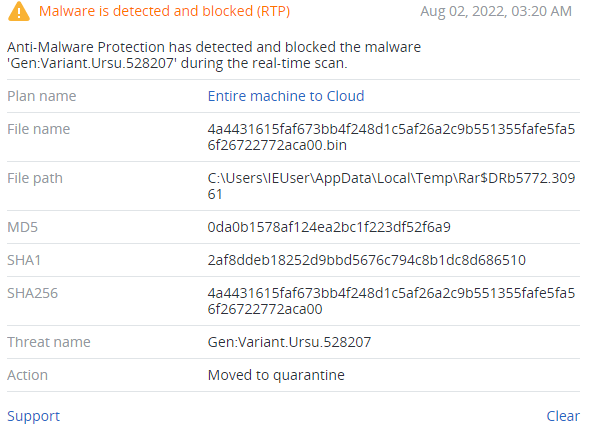593x431 pixels.
Task: Click the File name label
Action: point(39,129)
